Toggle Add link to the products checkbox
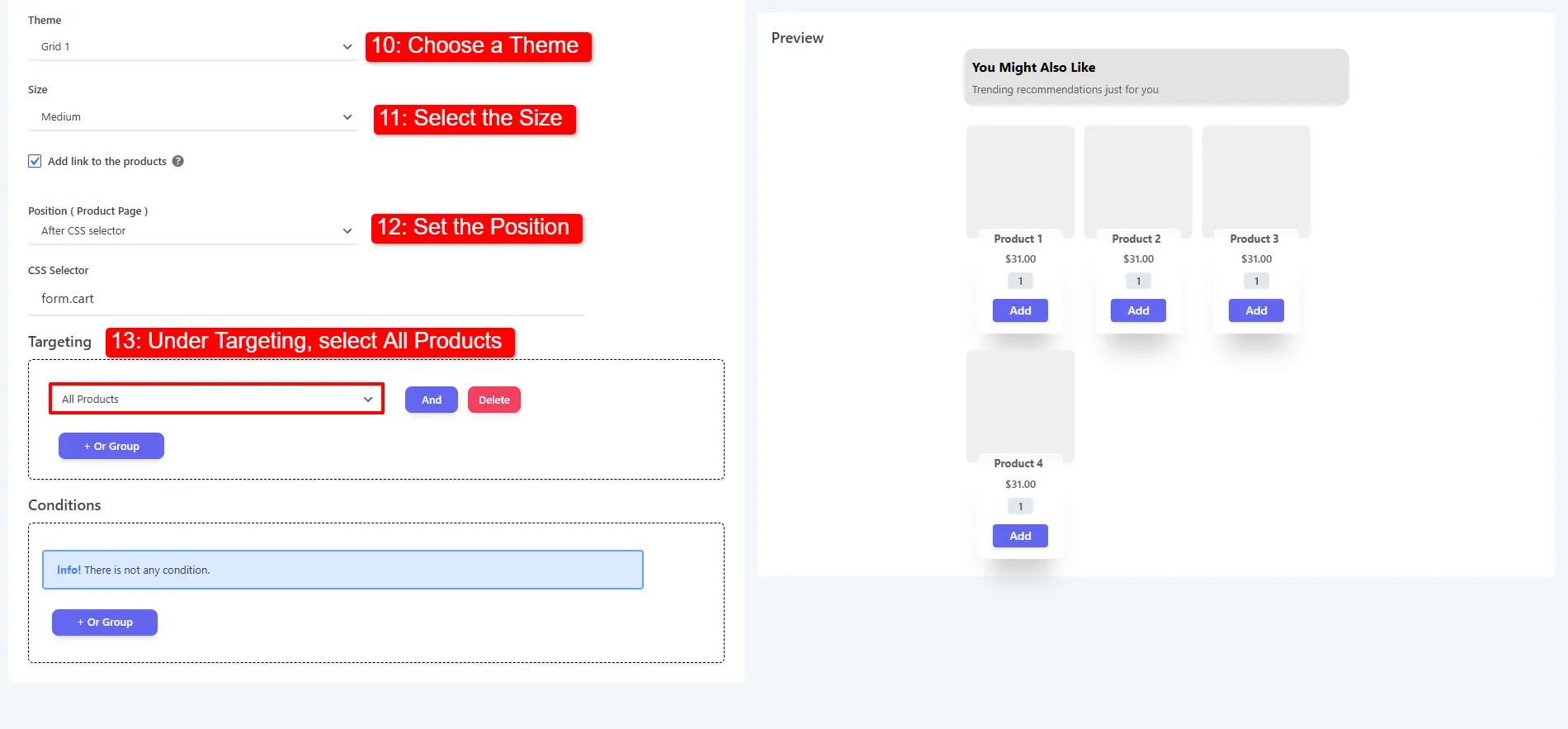The height and width of the screenshot is (729, 1568). pos(35,162)
